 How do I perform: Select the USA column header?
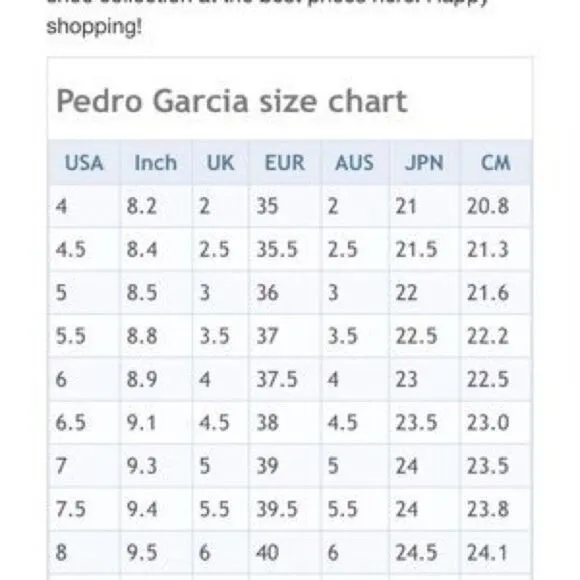[x=84, y=163]
